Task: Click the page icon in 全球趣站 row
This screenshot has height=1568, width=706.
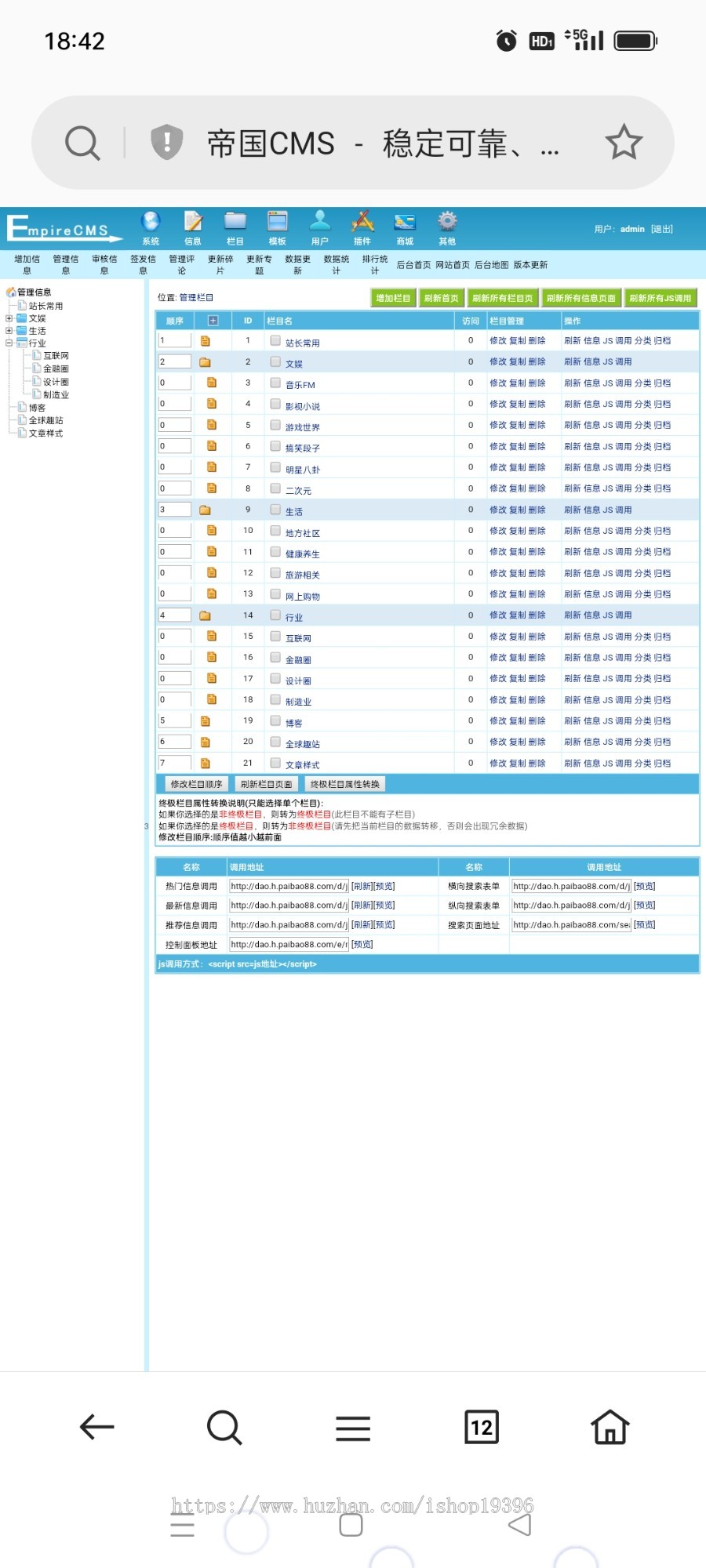Action: 205,742
